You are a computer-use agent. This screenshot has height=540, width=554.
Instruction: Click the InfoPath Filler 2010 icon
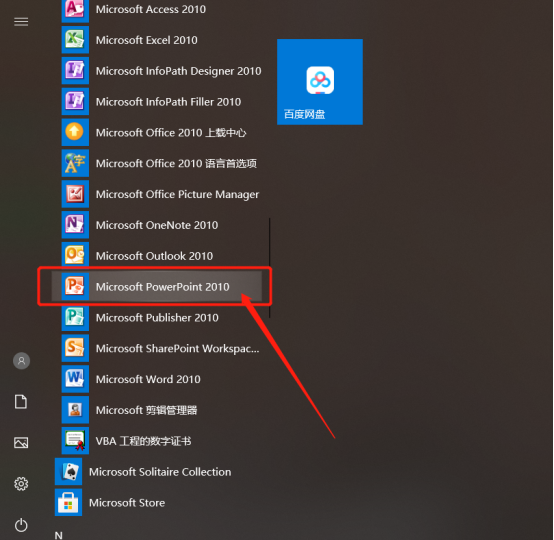pyautogui.click(x=75, y=101)
